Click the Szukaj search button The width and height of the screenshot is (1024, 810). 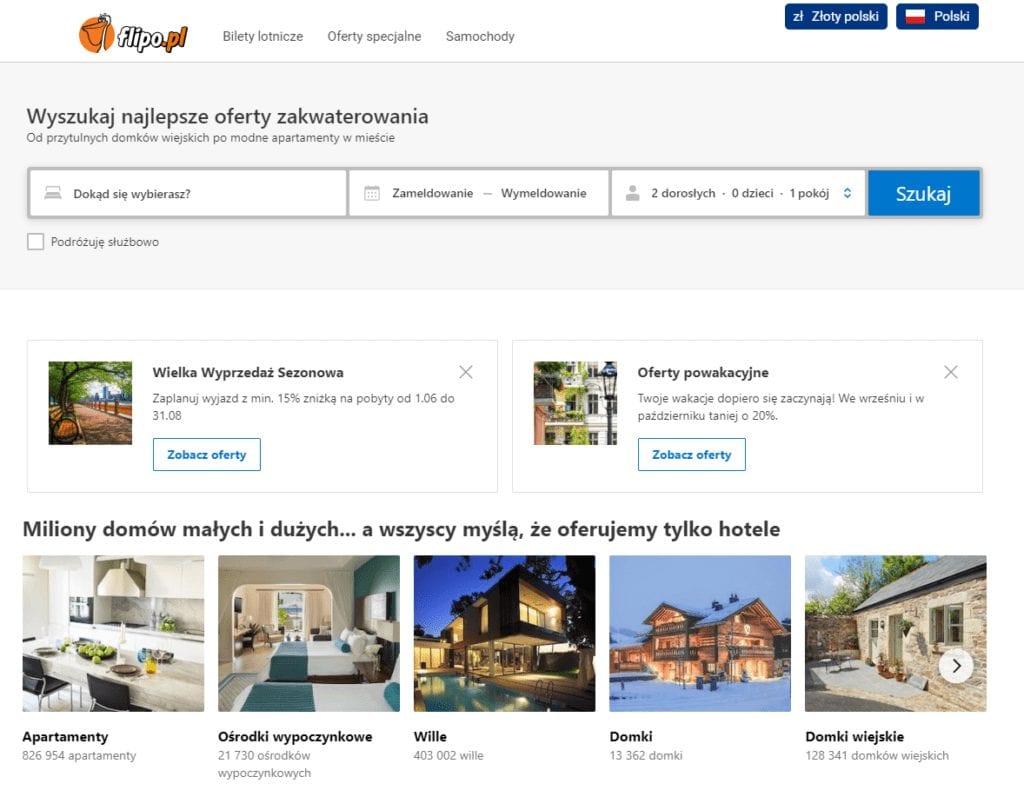point(923,193)
